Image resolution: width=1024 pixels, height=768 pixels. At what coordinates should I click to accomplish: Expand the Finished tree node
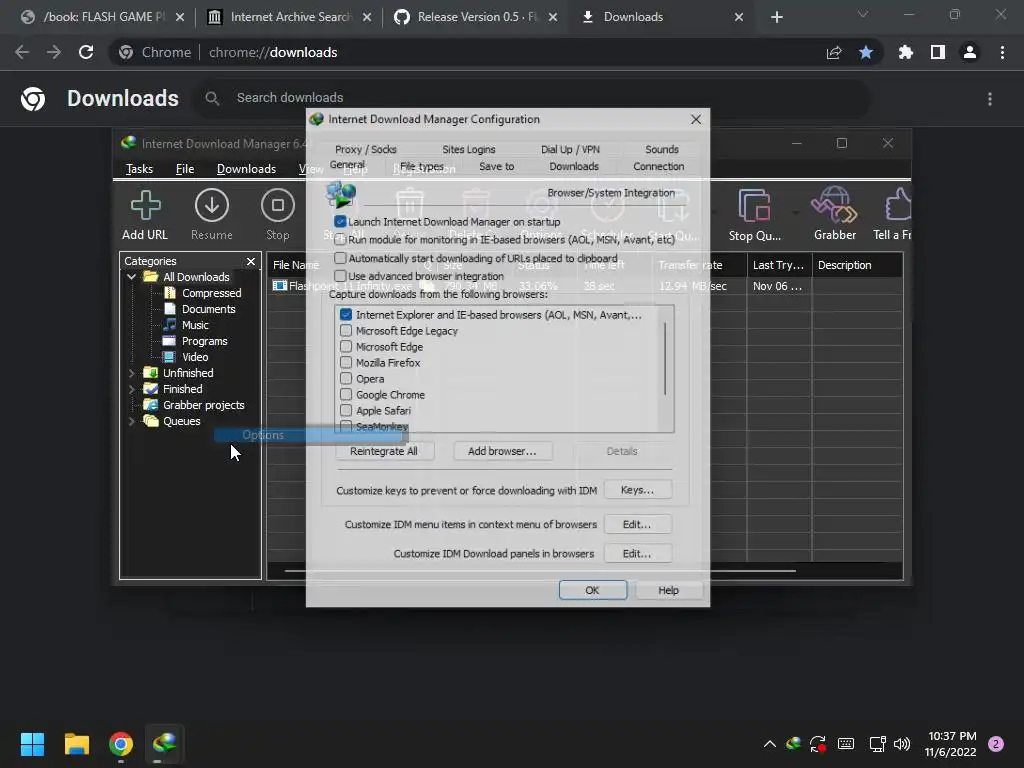tap(131, 389)
